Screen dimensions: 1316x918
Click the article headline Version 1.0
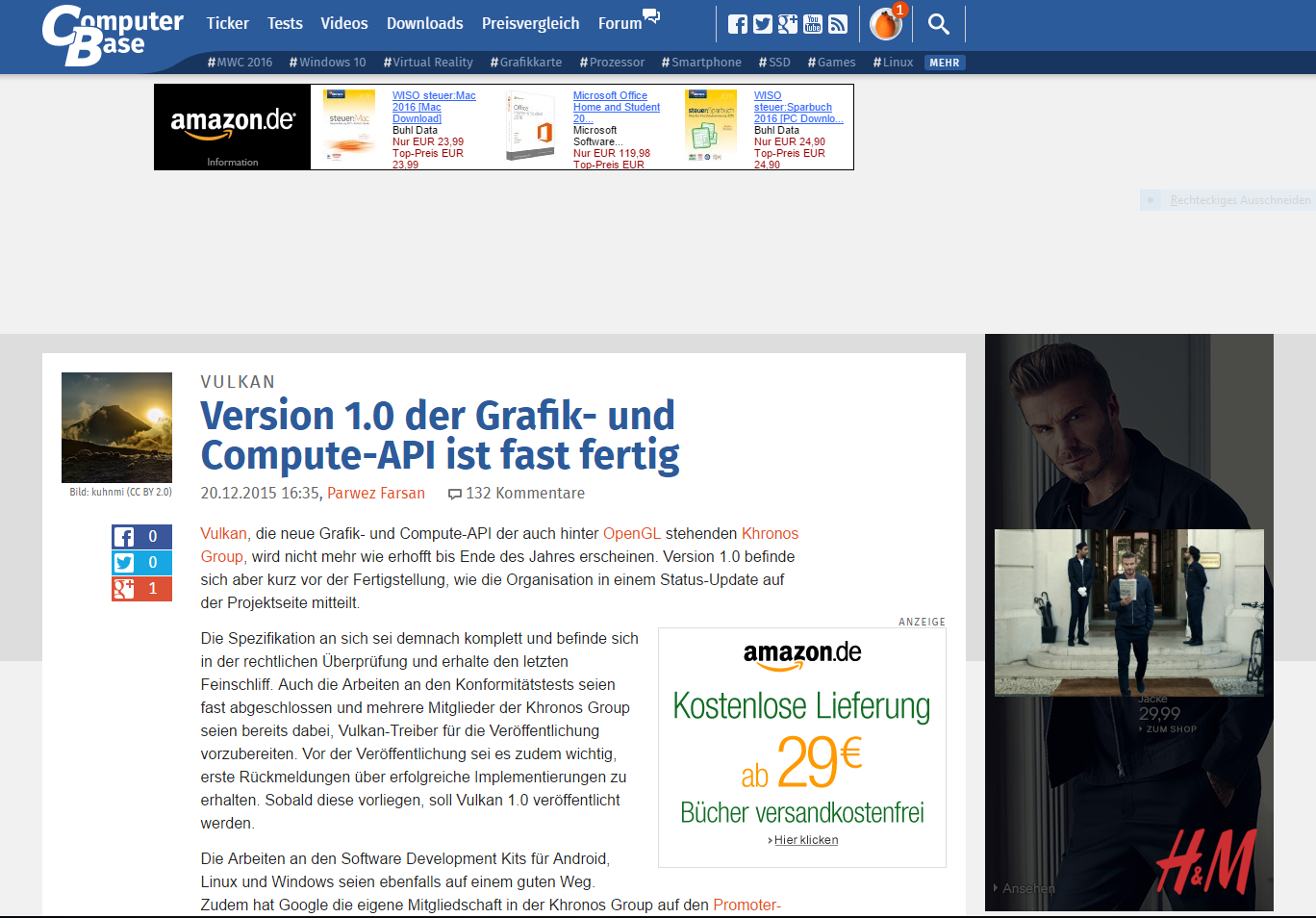pos(440,435)
